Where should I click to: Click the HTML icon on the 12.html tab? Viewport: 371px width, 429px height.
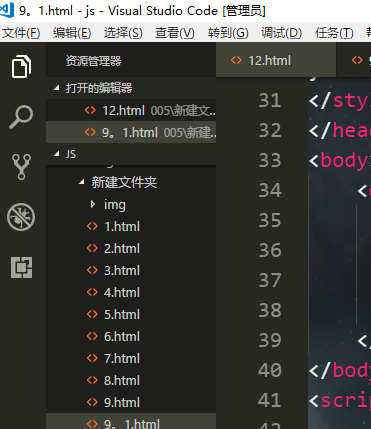click(x=236, y=60)
